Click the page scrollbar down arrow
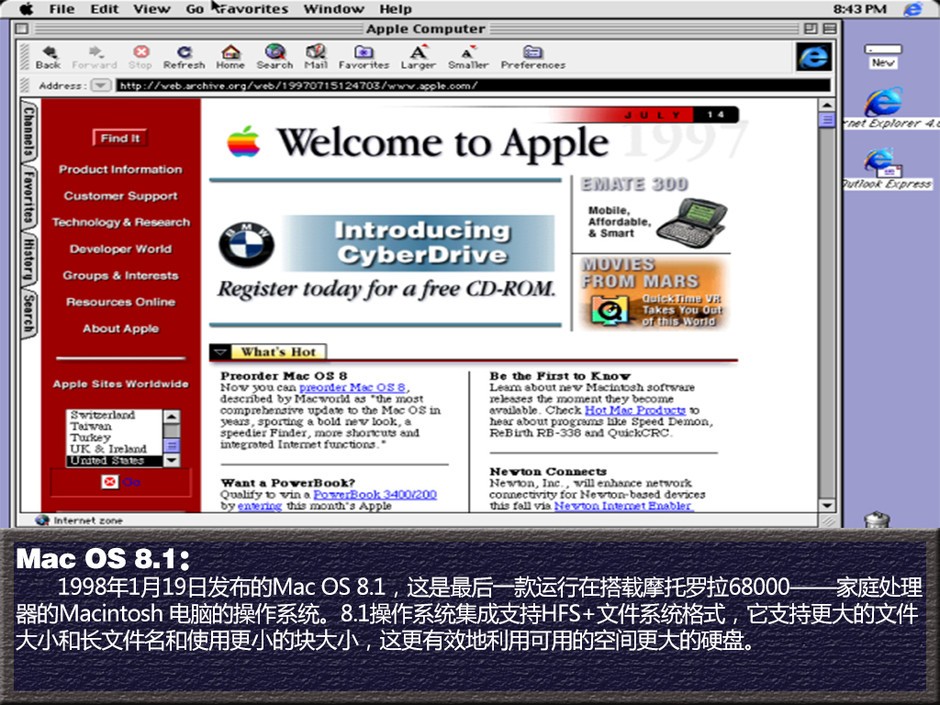Screen dimensions: 940x705 coord(827,505)
